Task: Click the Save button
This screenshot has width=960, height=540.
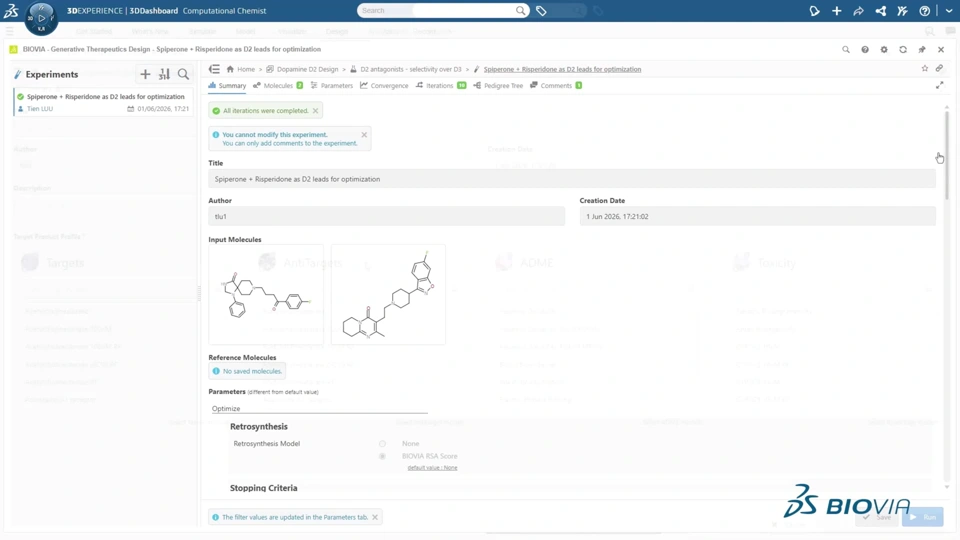Action: point(877,517)
